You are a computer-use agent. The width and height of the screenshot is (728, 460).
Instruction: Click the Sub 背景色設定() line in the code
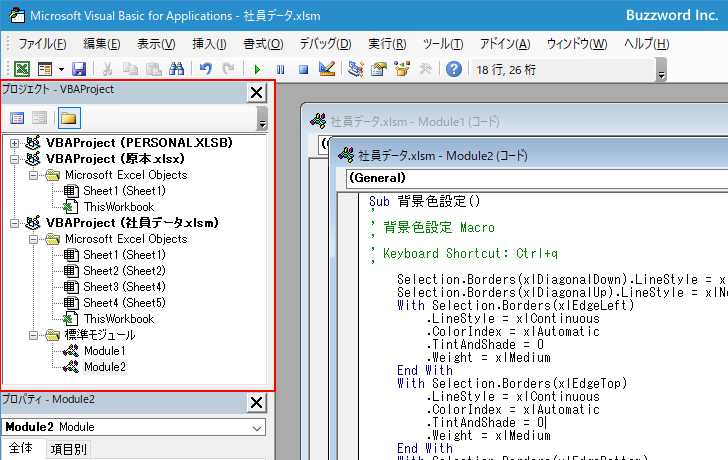pyautogui.click(x=424, y=201)
